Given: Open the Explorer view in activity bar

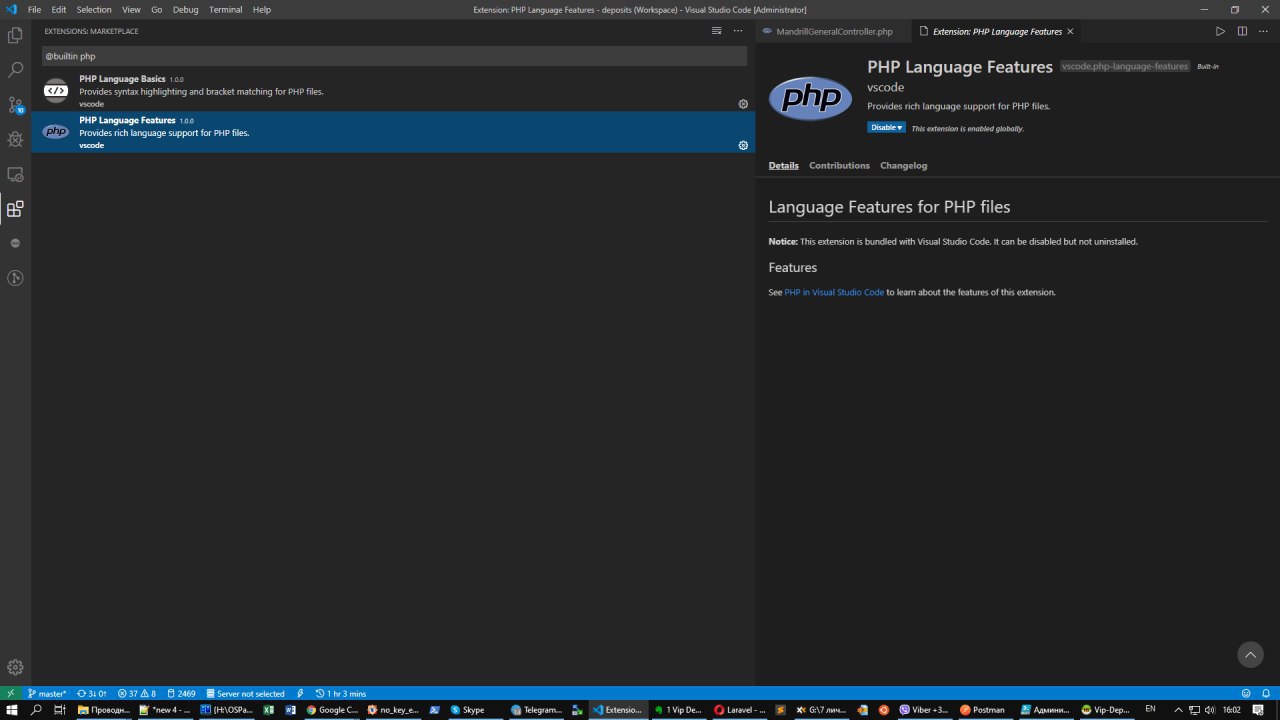Looking at the screenshot, I should point(15,36).
